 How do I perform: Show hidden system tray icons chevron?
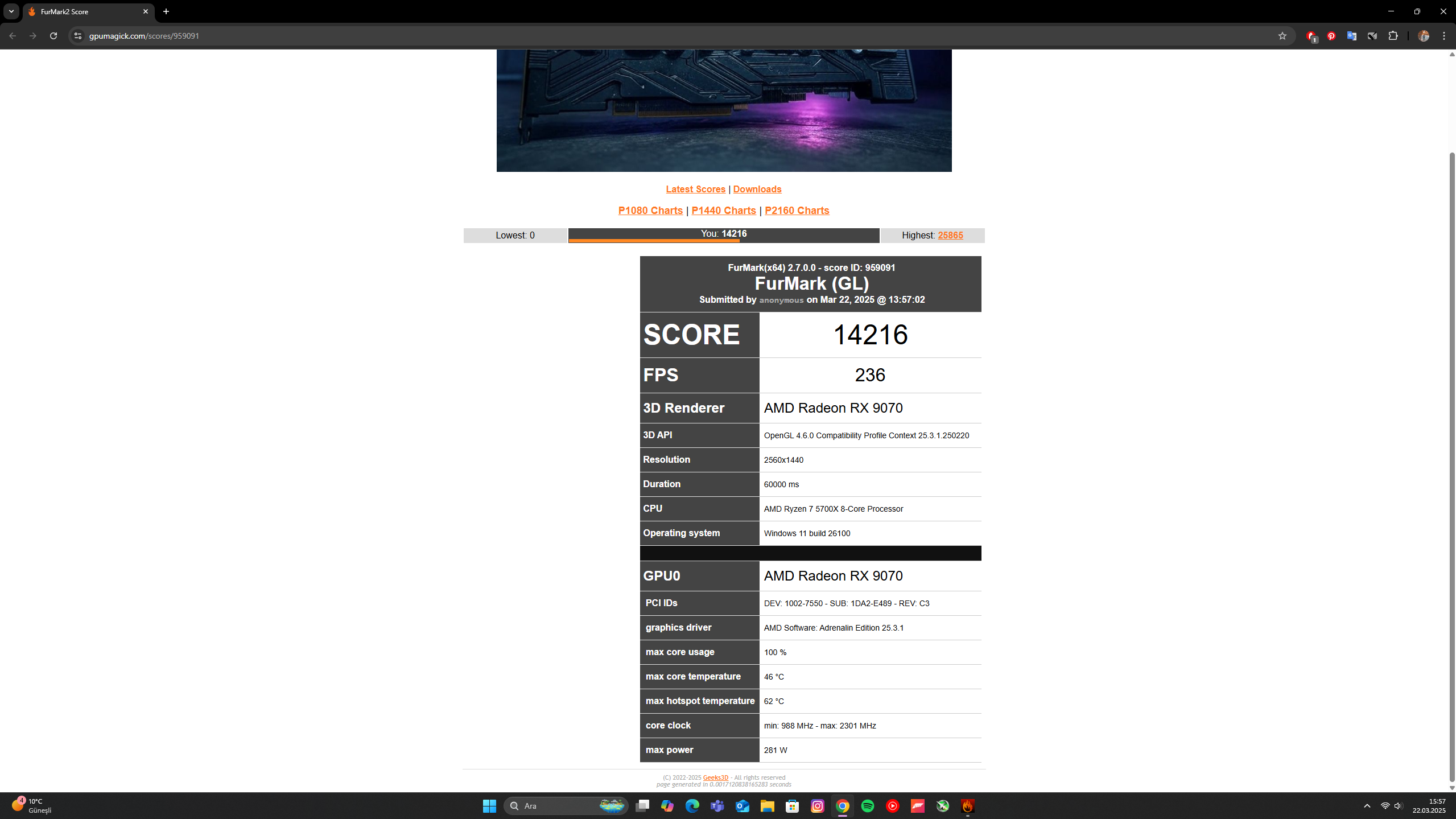pyautogui.click(x=1367, y=806)
